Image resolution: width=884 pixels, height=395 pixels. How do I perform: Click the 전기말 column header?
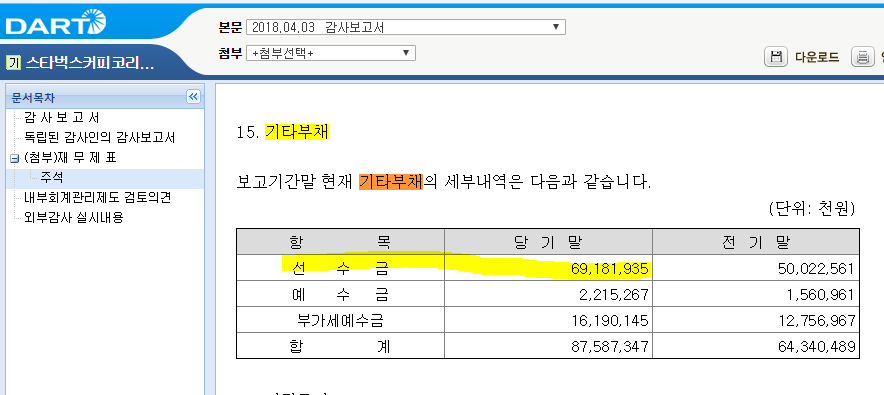click(756, 242)
